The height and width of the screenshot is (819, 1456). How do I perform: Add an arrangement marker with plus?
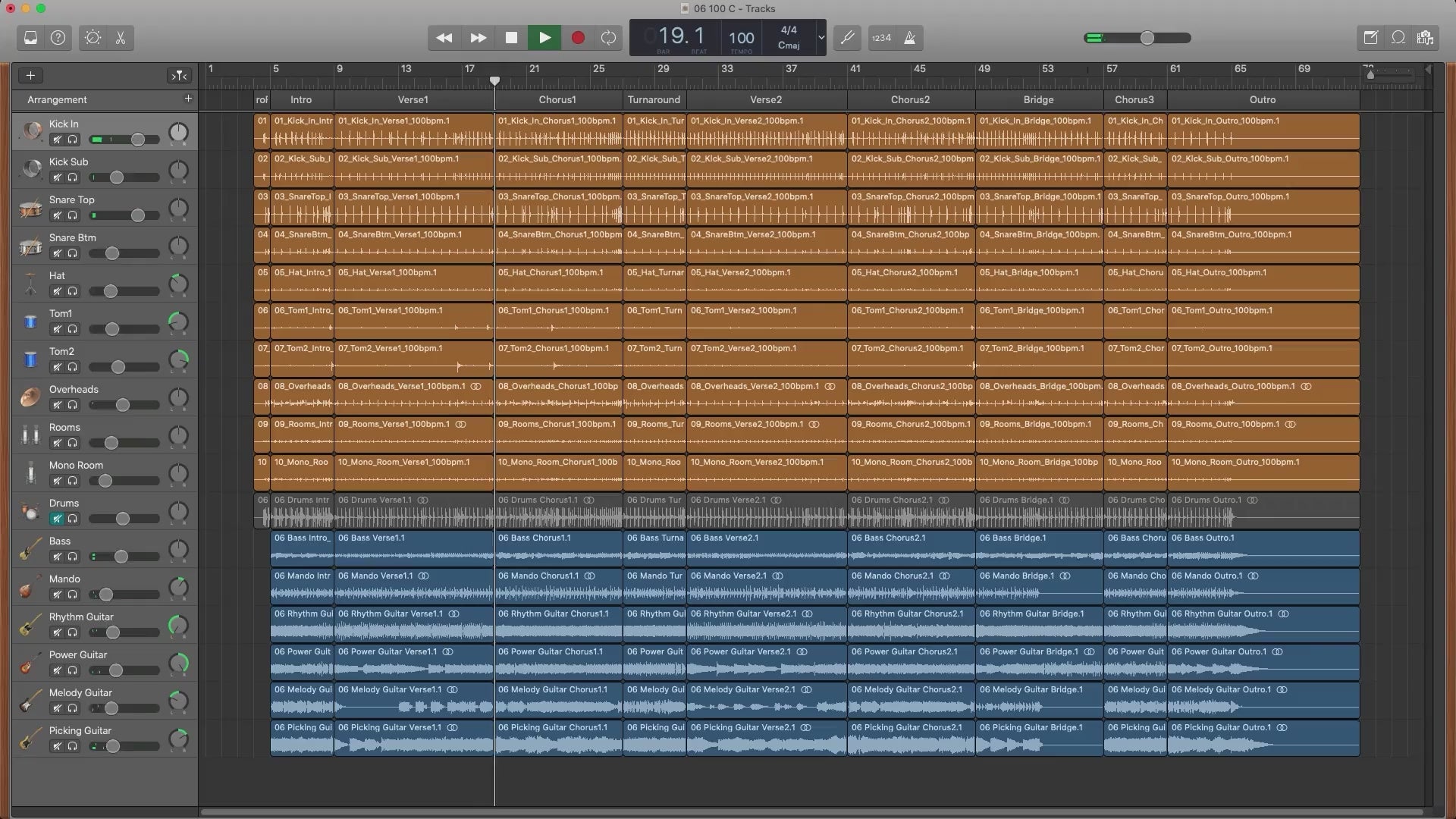[x=188, y=99]
